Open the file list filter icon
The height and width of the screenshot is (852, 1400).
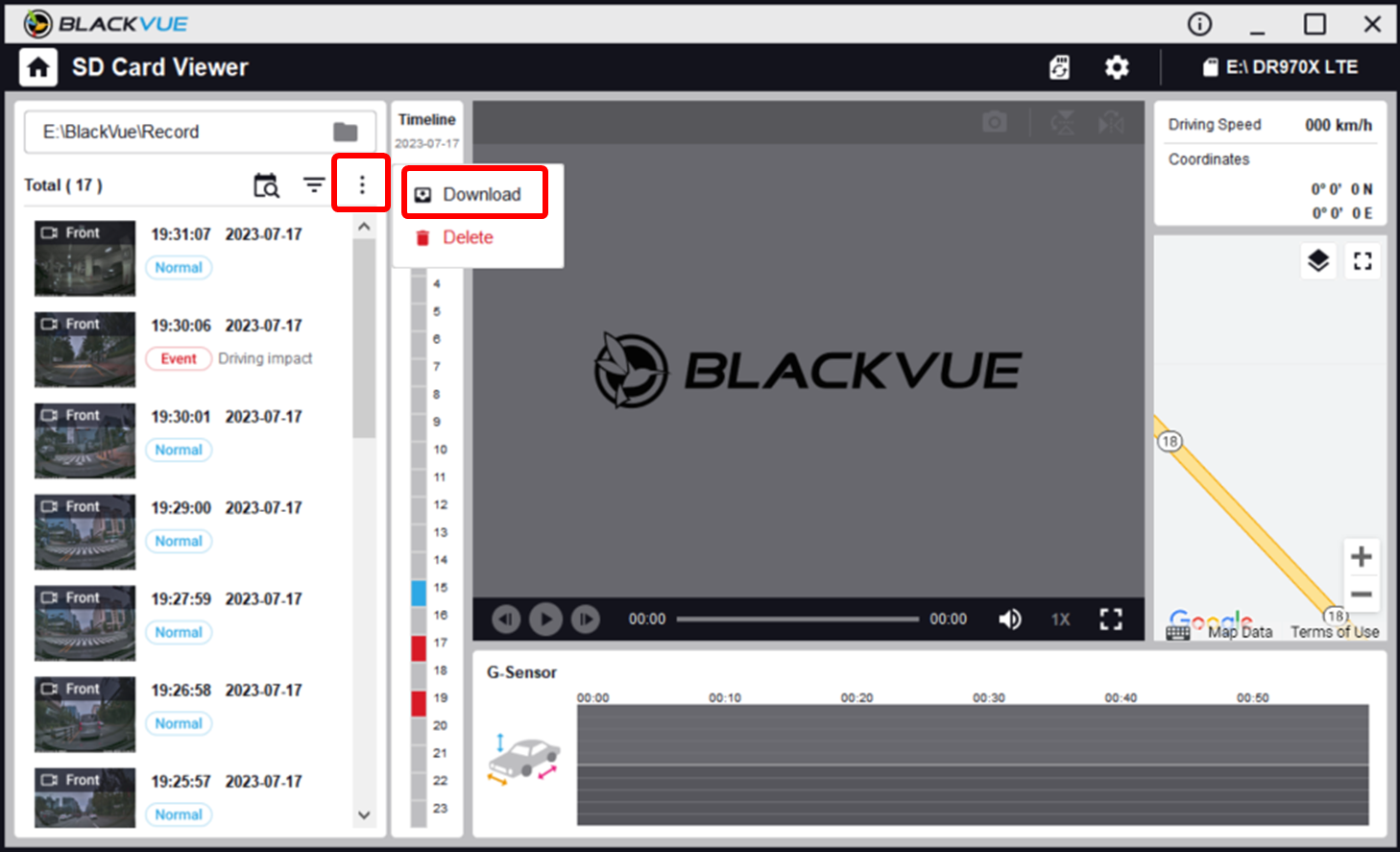[x=314, y=184]
